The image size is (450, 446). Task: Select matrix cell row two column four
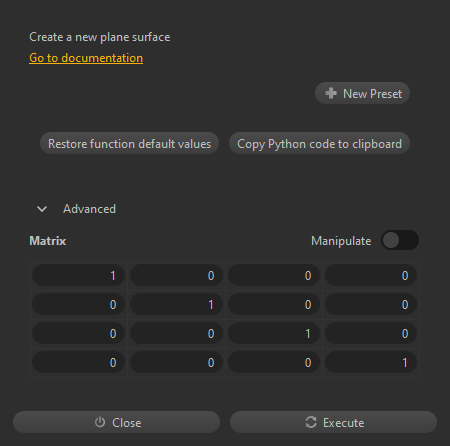click(371, 304)
